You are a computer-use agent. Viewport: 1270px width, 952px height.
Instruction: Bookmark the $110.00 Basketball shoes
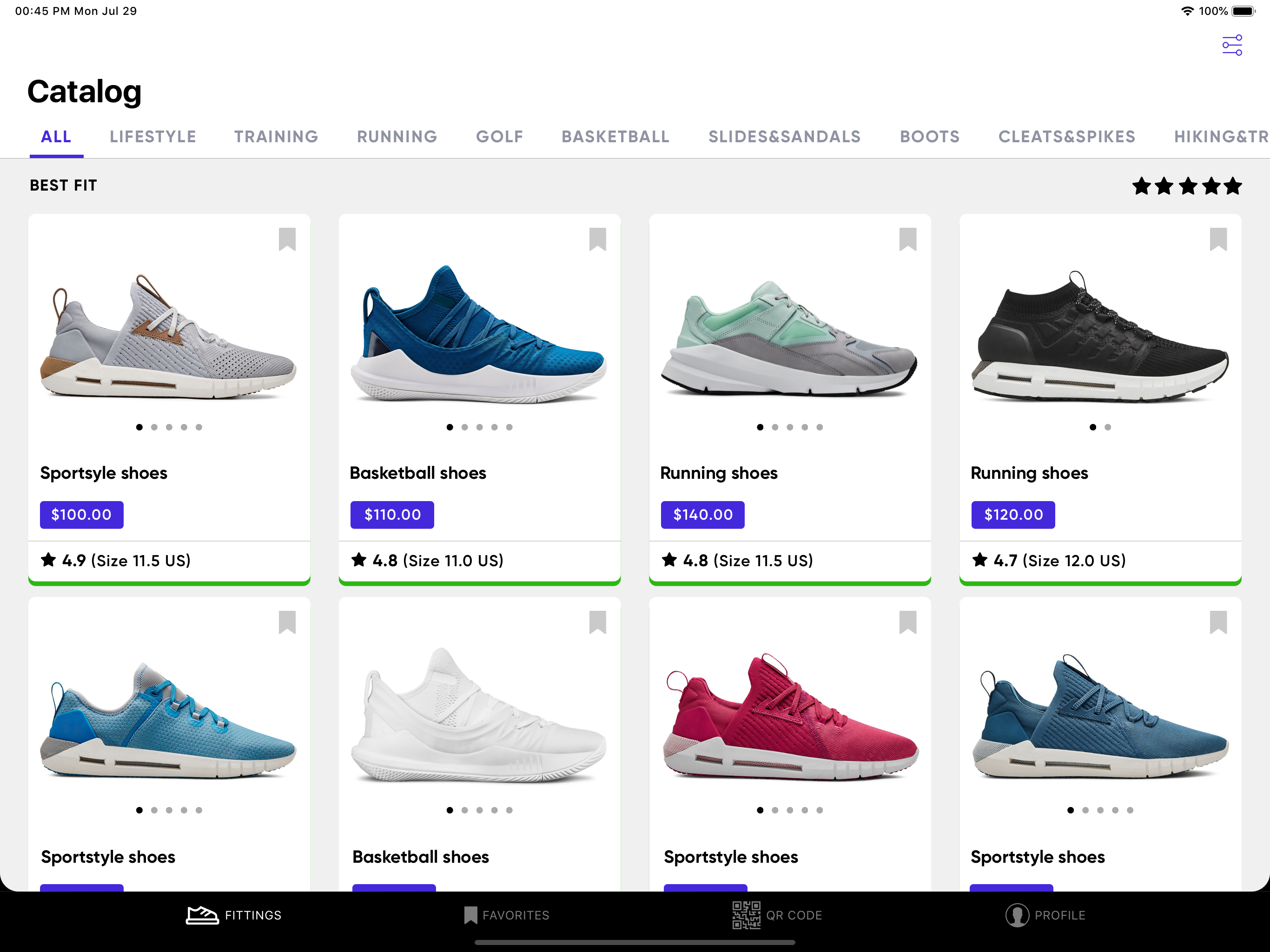click(x=597, y=239)
